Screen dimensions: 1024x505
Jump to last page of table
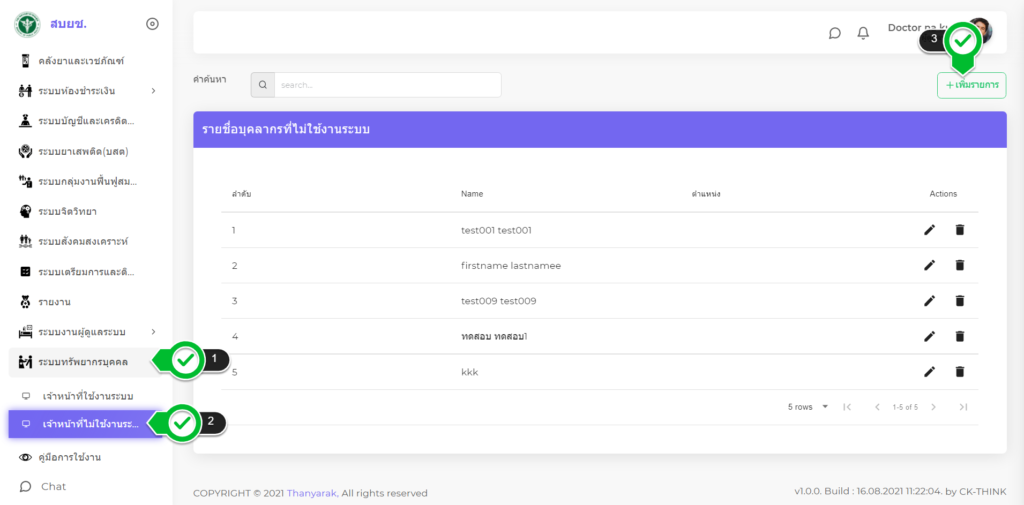pos(963,407)
